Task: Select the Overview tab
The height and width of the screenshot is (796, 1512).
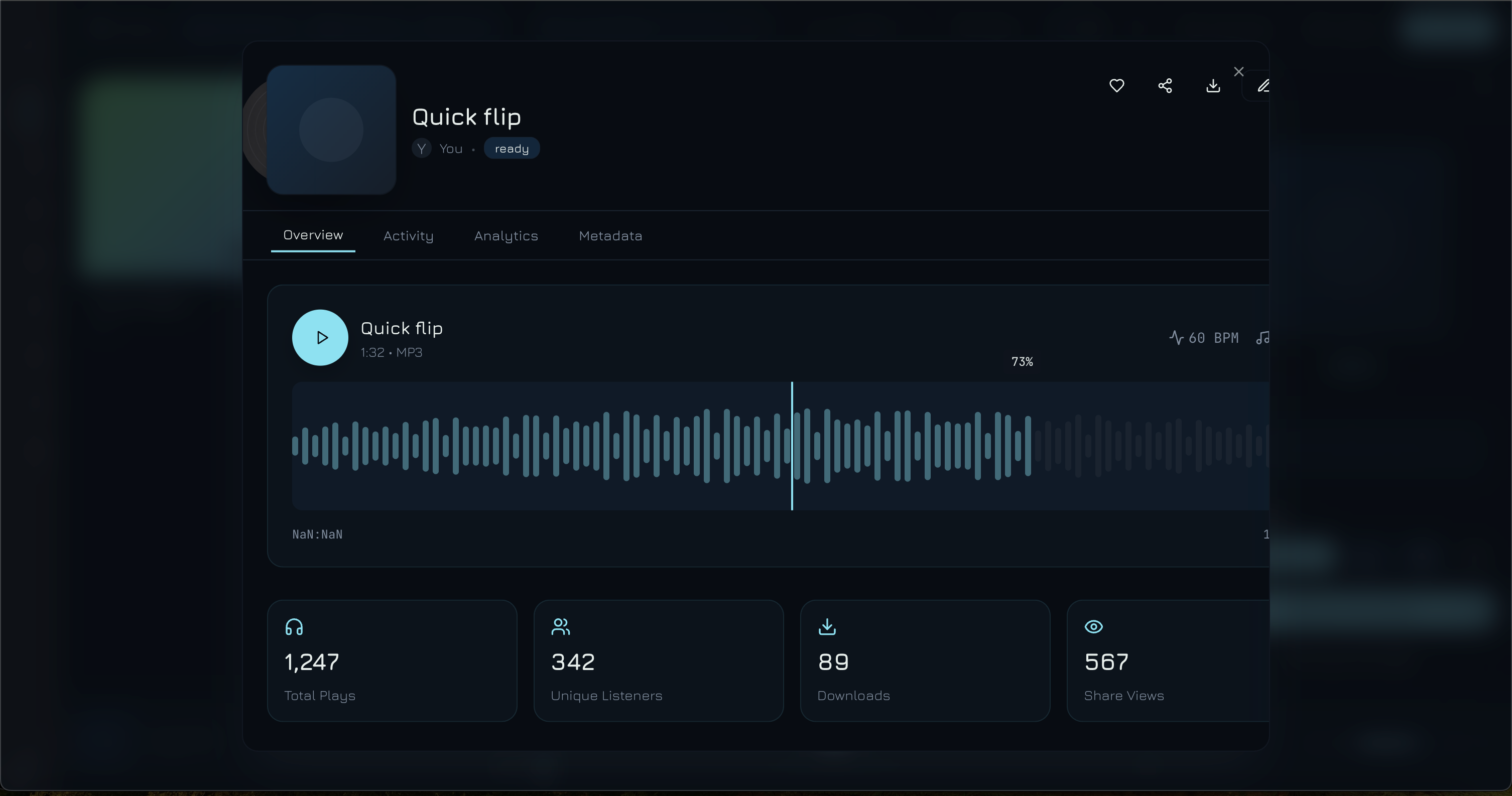Action: (313, 235)
